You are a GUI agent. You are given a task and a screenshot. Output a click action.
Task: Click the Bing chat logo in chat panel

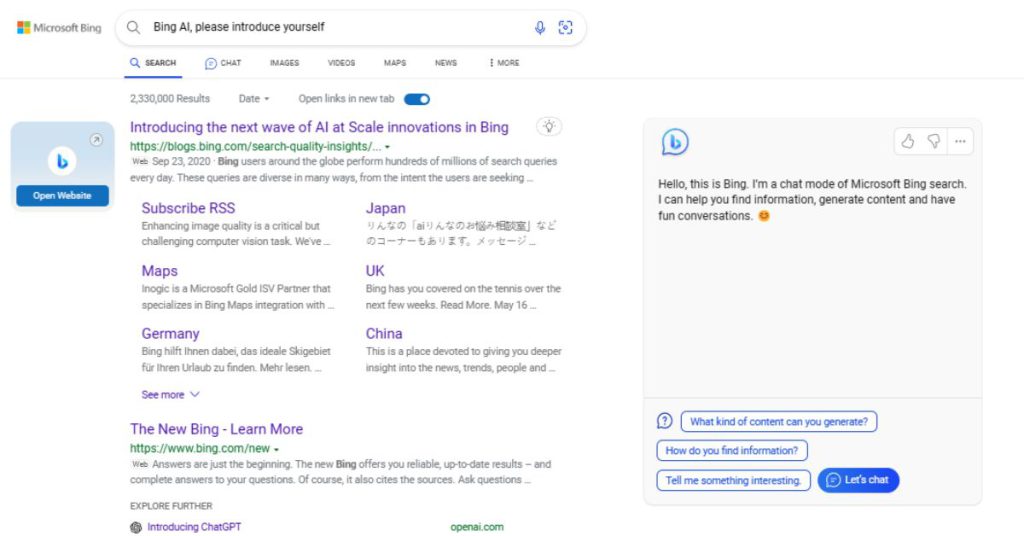675,142
